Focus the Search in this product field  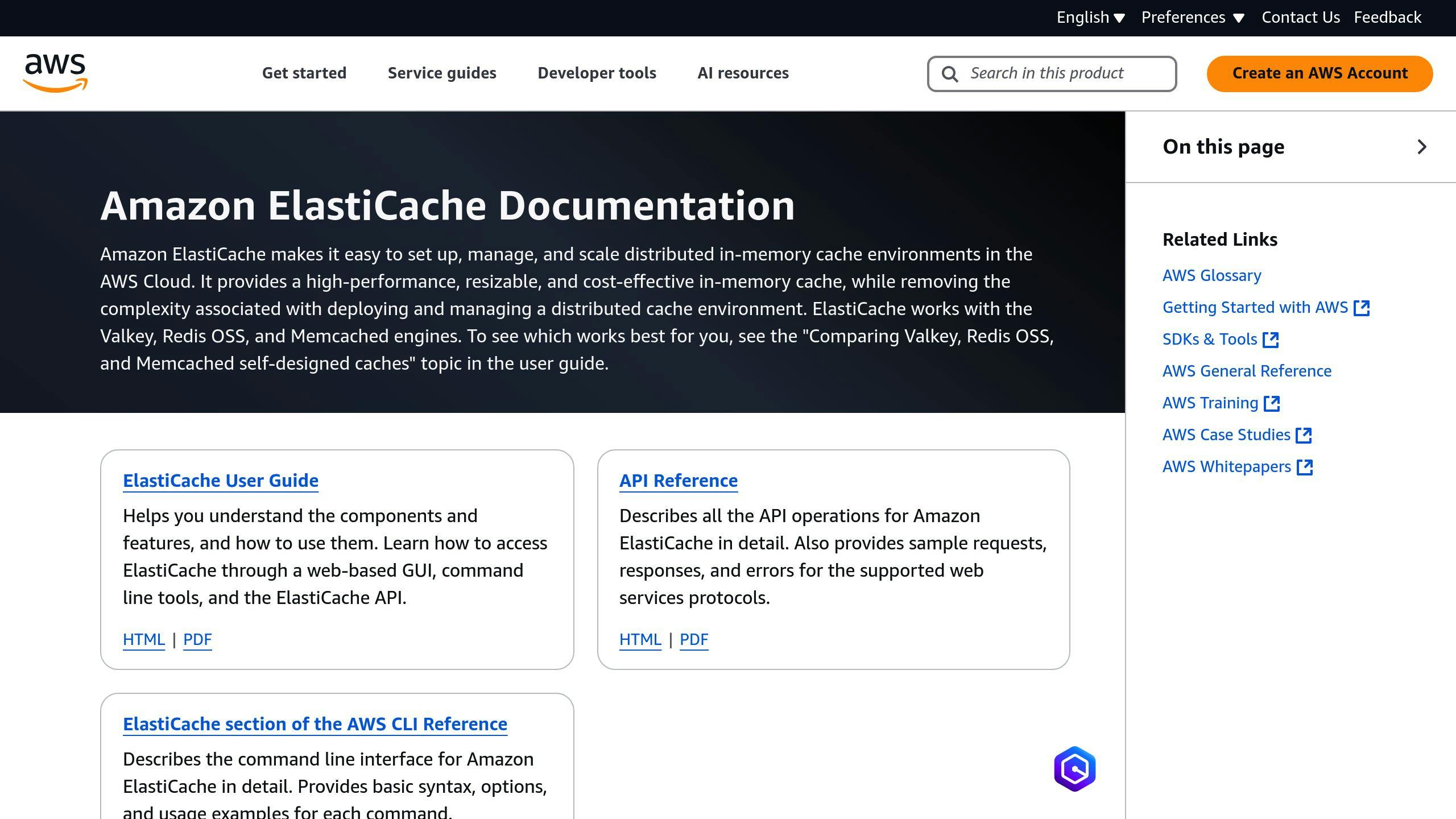[x=1052, y=73]
